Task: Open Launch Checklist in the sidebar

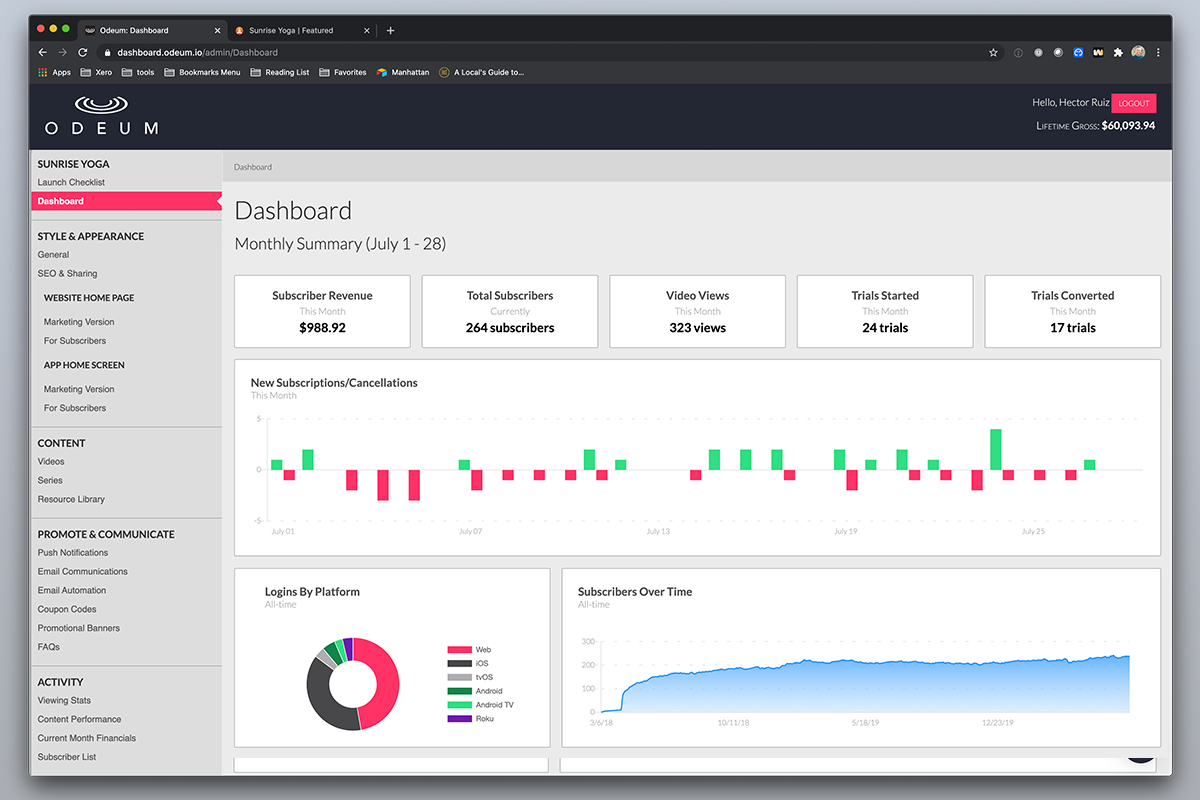Action: click(x=71, y=182)
